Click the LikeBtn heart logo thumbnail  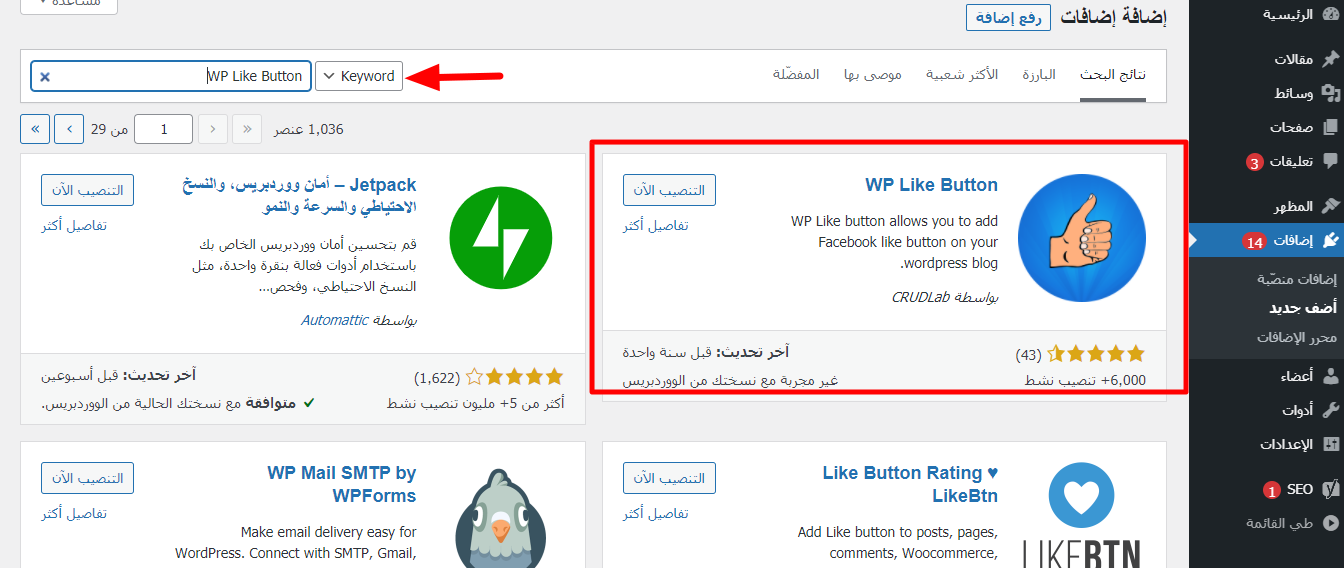click(1082, 515)
